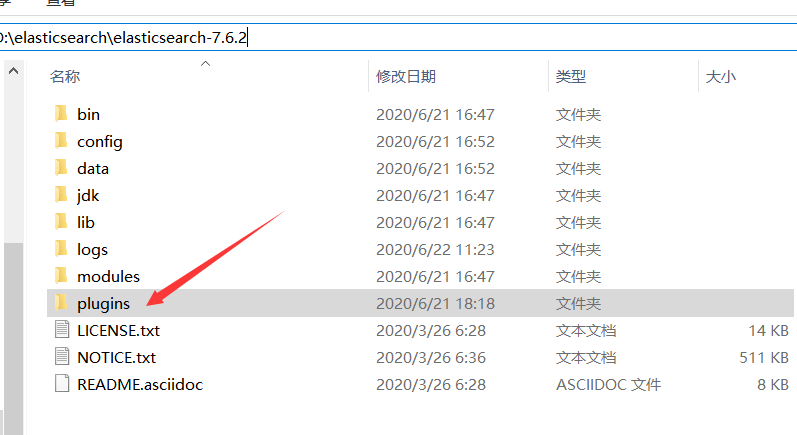797x435 pixels.
Task: Sort by the 大小 column header
Action: (721, 76)
